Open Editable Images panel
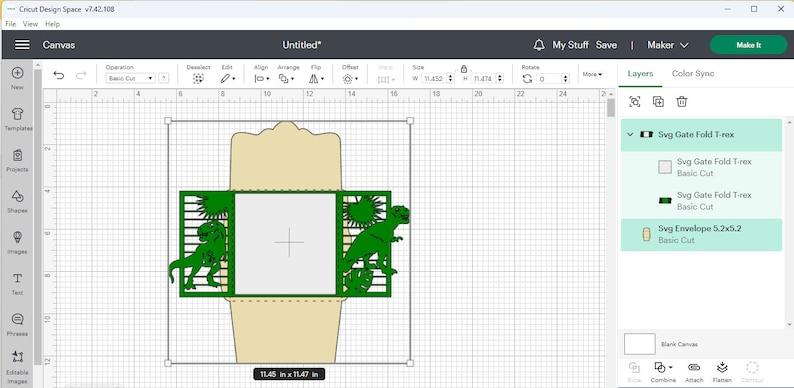The width and height of the screenshot is (794, 388). tap(17, 367)
